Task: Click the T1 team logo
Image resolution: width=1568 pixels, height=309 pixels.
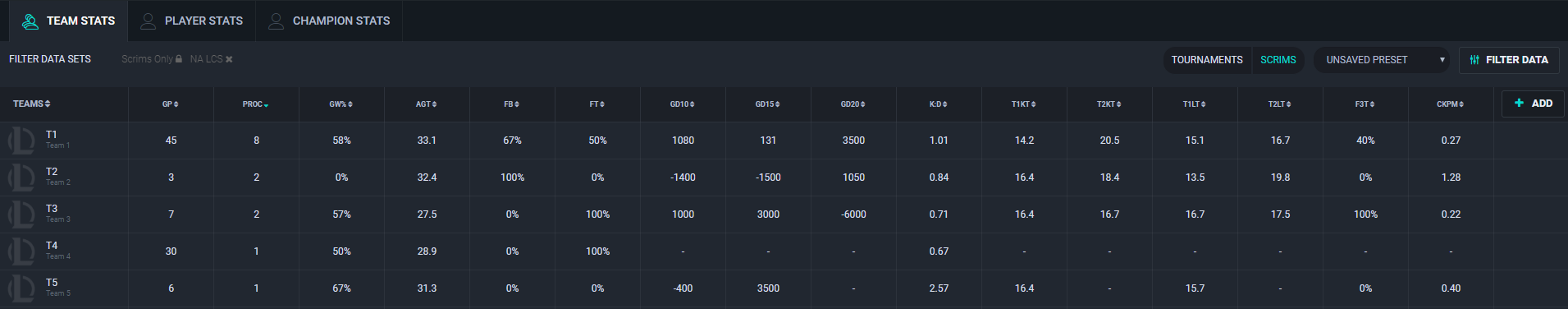Action: [21, 141]
